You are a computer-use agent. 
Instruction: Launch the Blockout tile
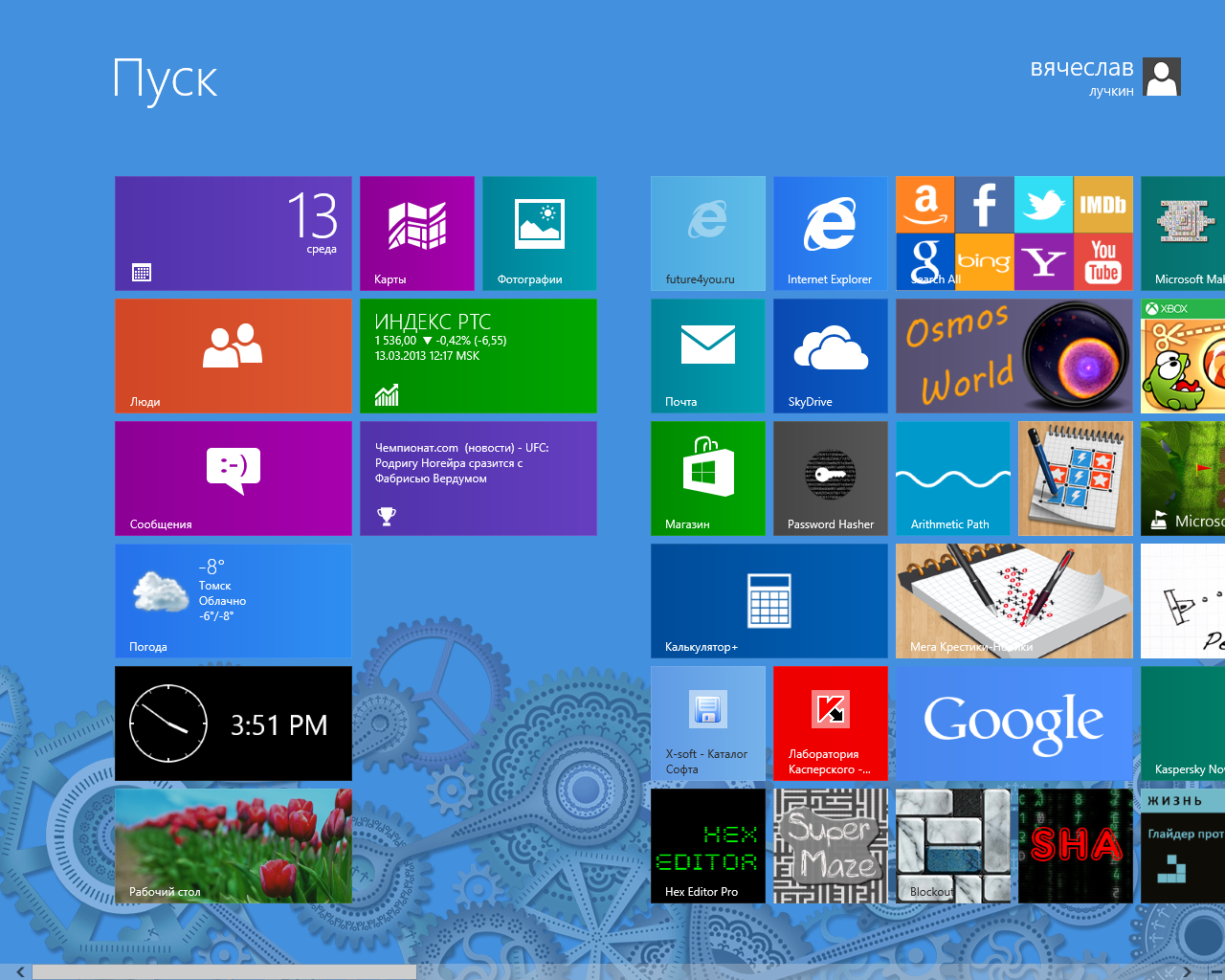click(x=953, y=846)
